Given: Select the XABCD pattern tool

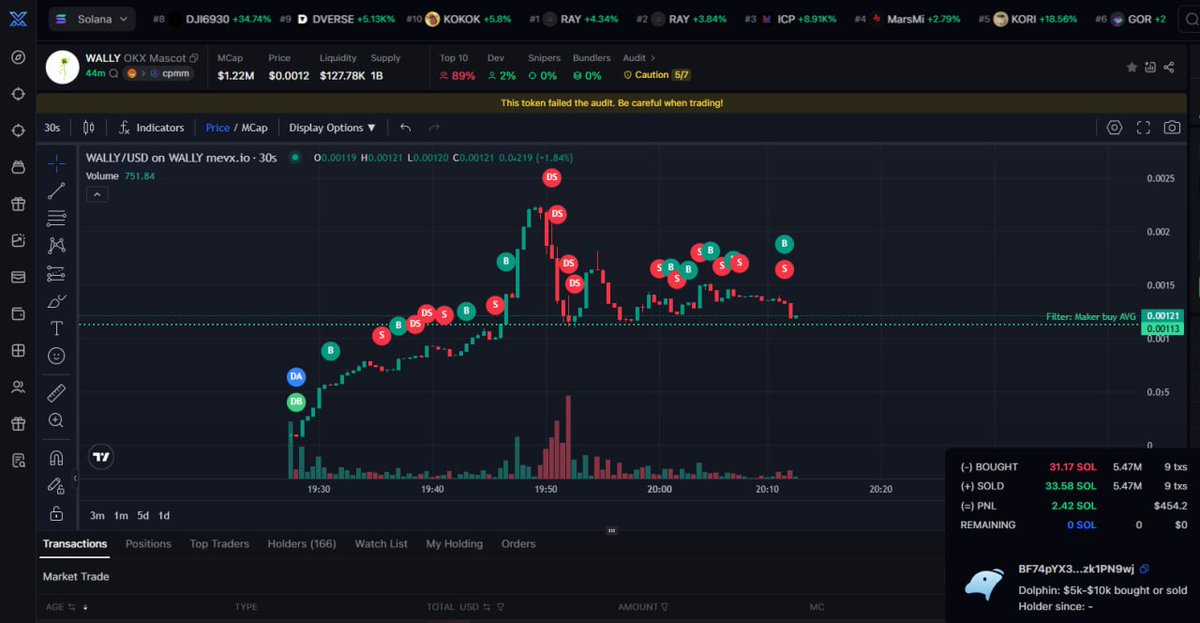Looking at the screenshot, I should pyautogui.click(x=57, y=245).
